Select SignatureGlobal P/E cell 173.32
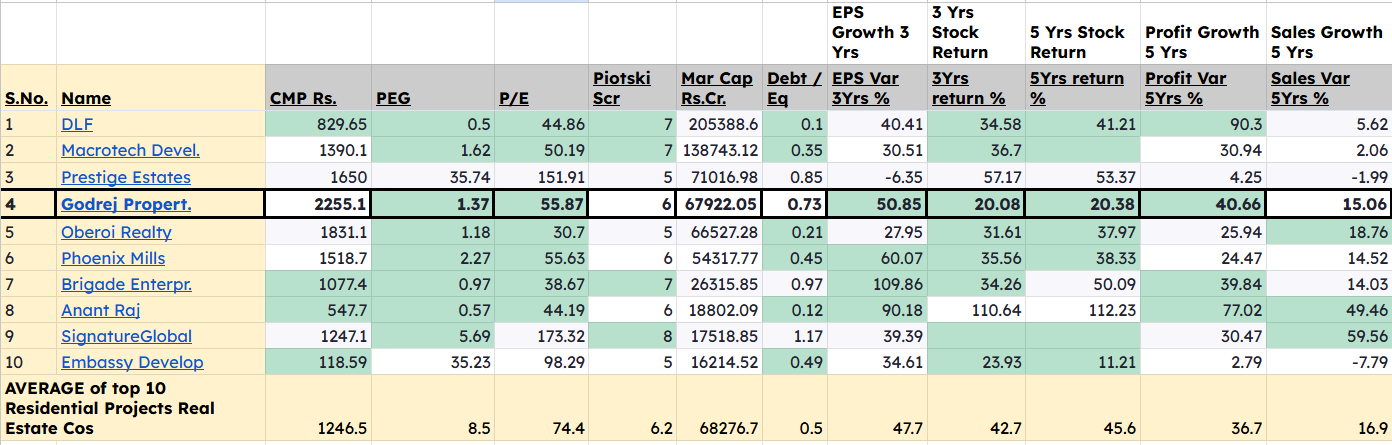This screenshot has width=1392, height=445. pyautogui.click(x=541, y=336)
